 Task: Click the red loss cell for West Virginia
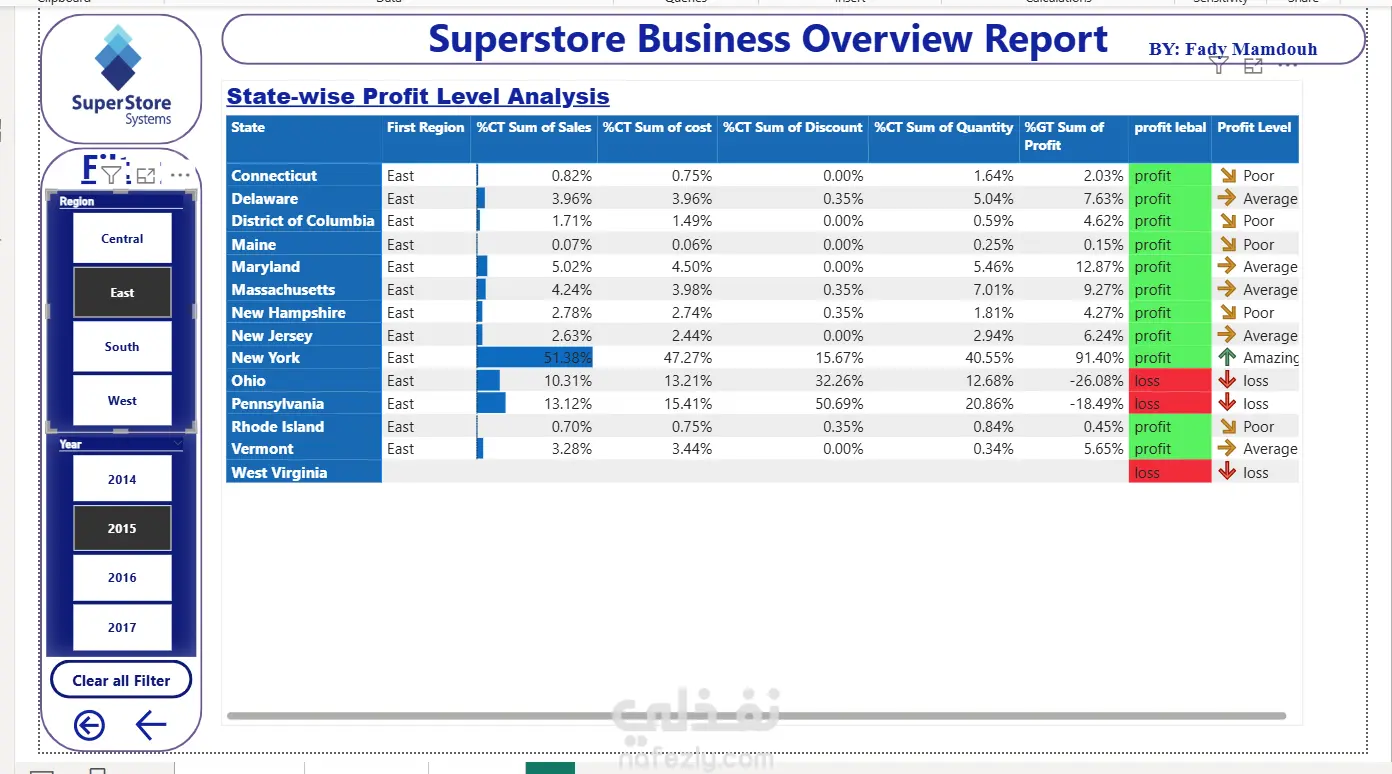pyautogui.click(x=1170, y=472)
